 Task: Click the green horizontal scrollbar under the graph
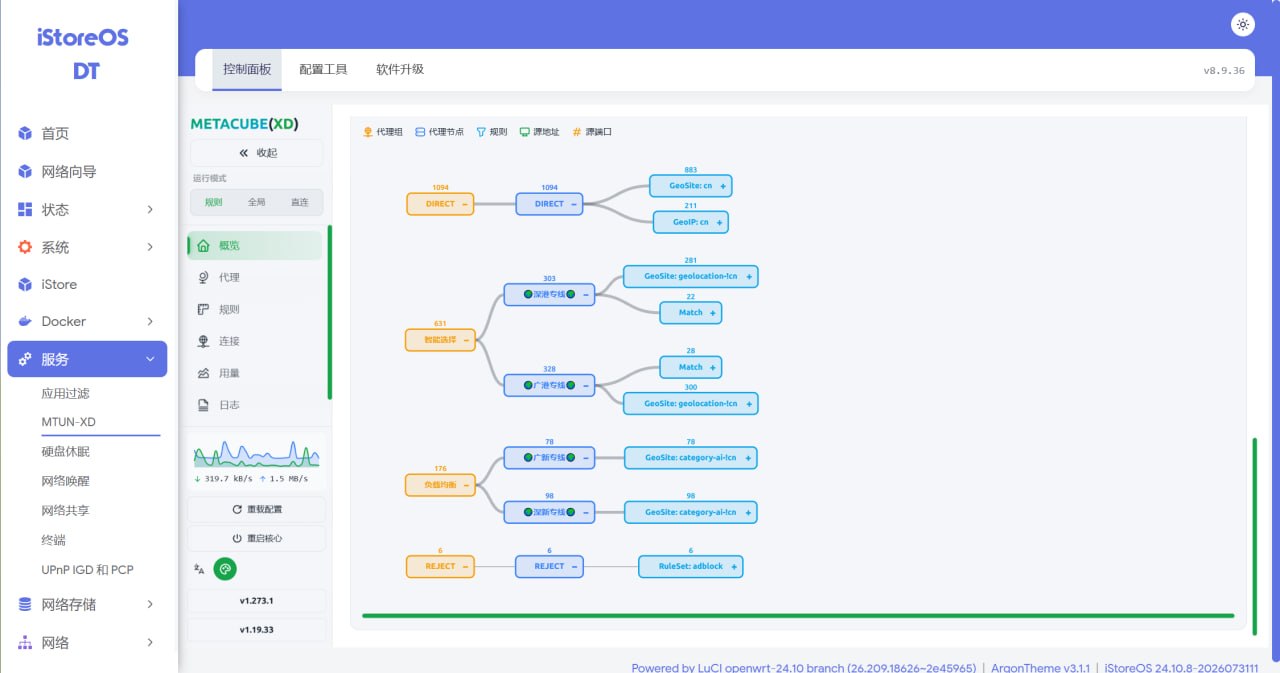pos(798,616)
